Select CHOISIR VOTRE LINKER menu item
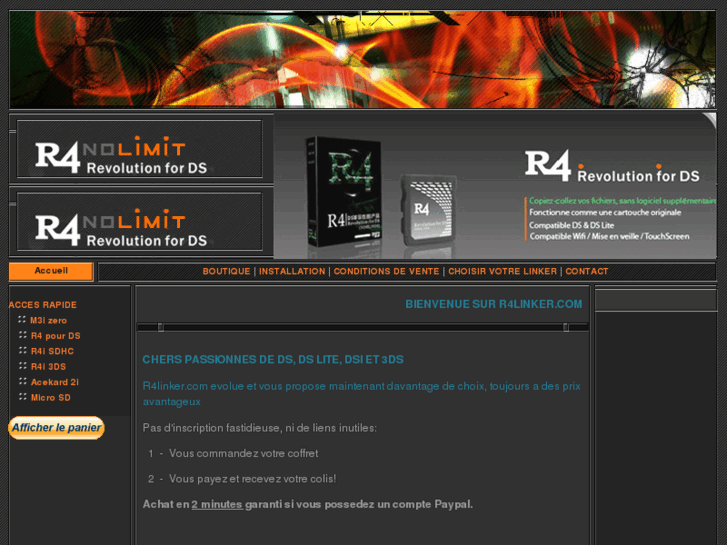 click(502, 271)
